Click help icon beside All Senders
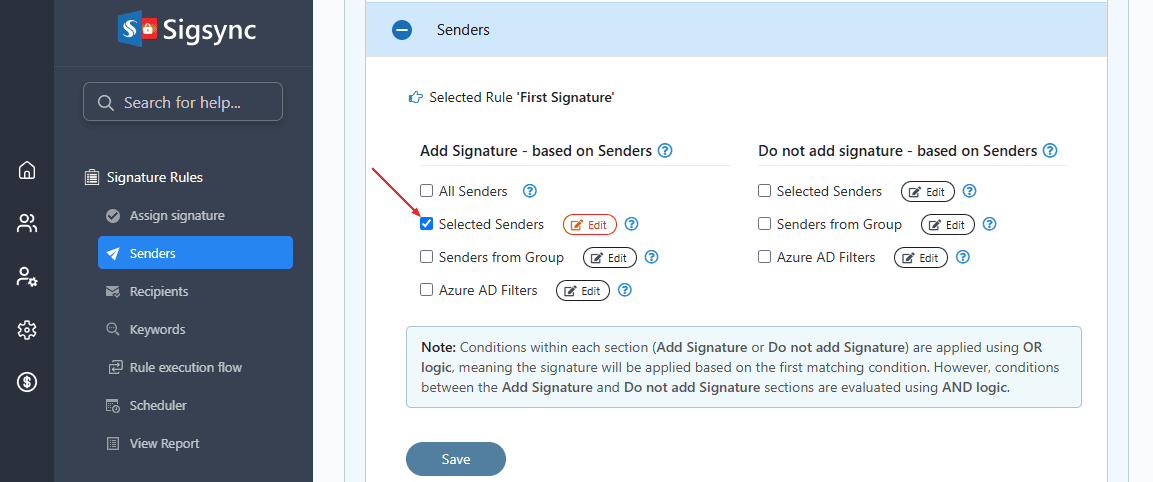 click(530, 191)
